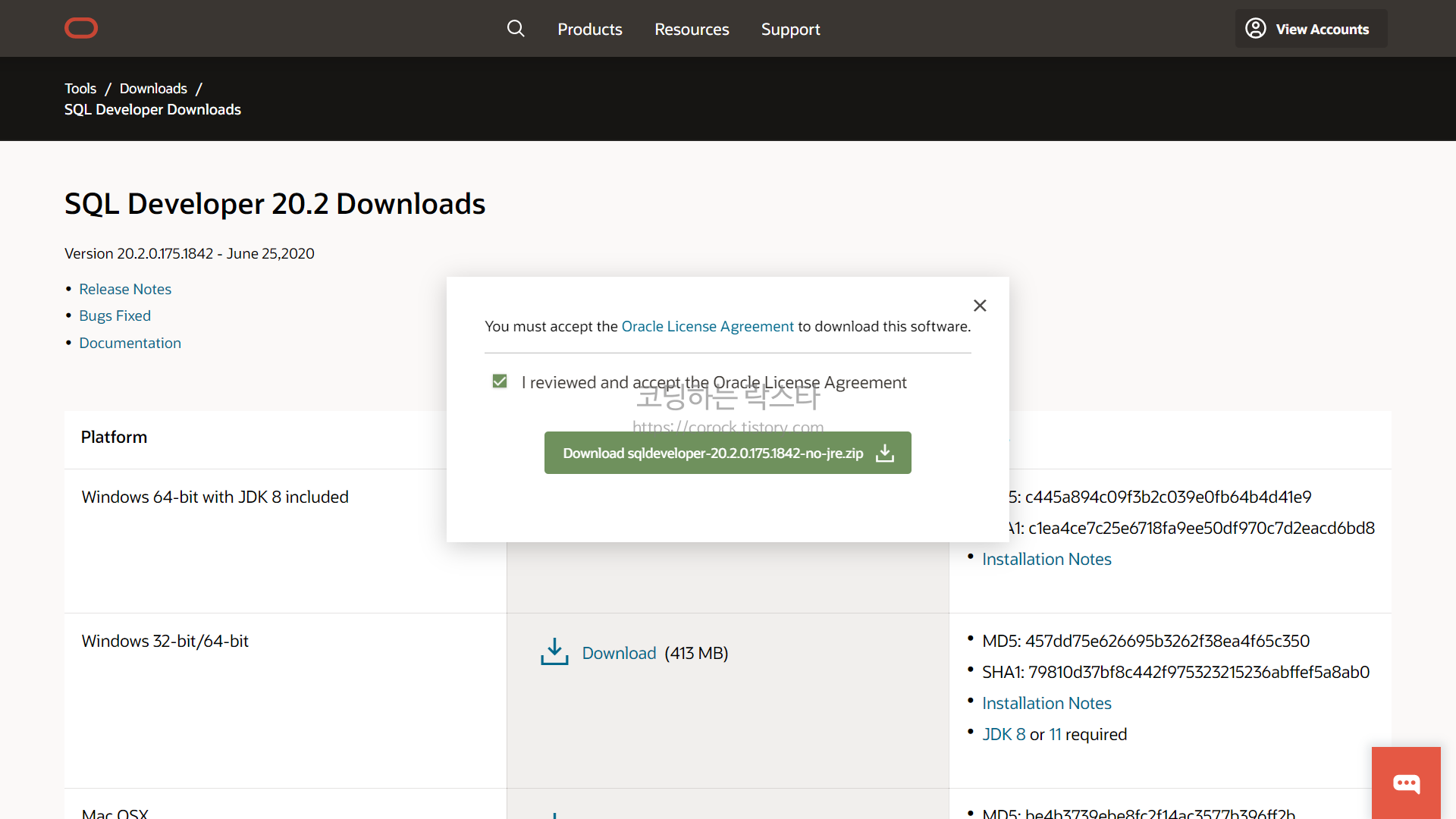Image resolution: width=1456 pixels, height=819 pixels.
Task: Go to the Tools breadcrumb
Action: coord(80,88)
